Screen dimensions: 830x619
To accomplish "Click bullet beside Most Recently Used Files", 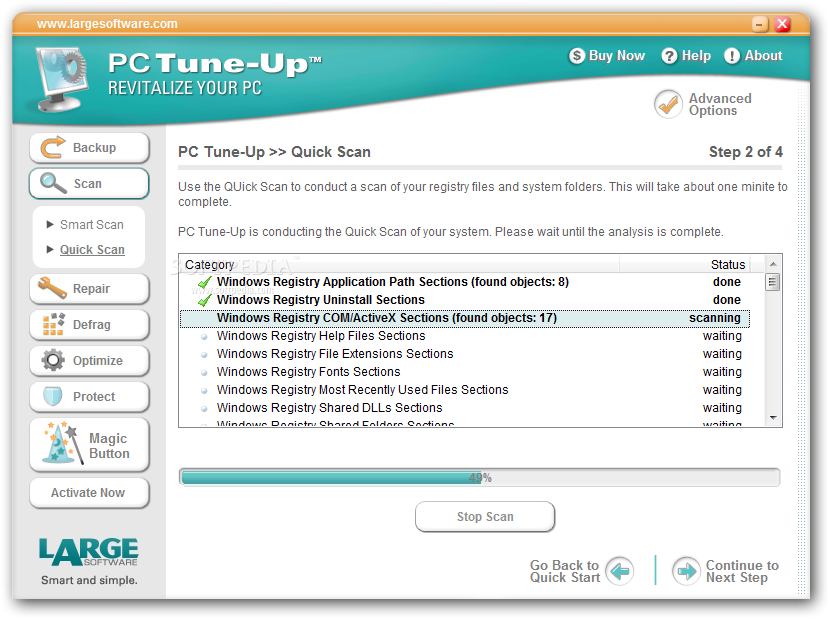I will (x=204, y=391).
